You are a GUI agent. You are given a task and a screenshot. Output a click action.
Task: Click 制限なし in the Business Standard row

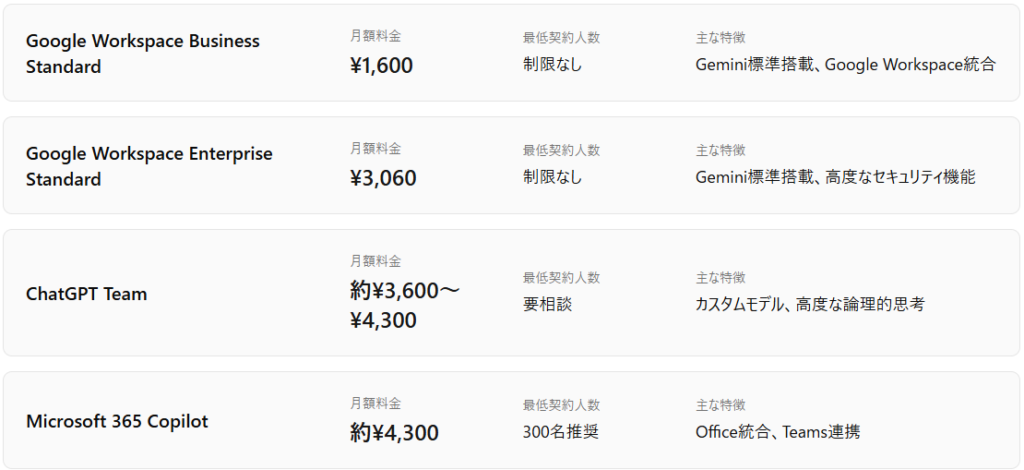(x=552, y=65)
